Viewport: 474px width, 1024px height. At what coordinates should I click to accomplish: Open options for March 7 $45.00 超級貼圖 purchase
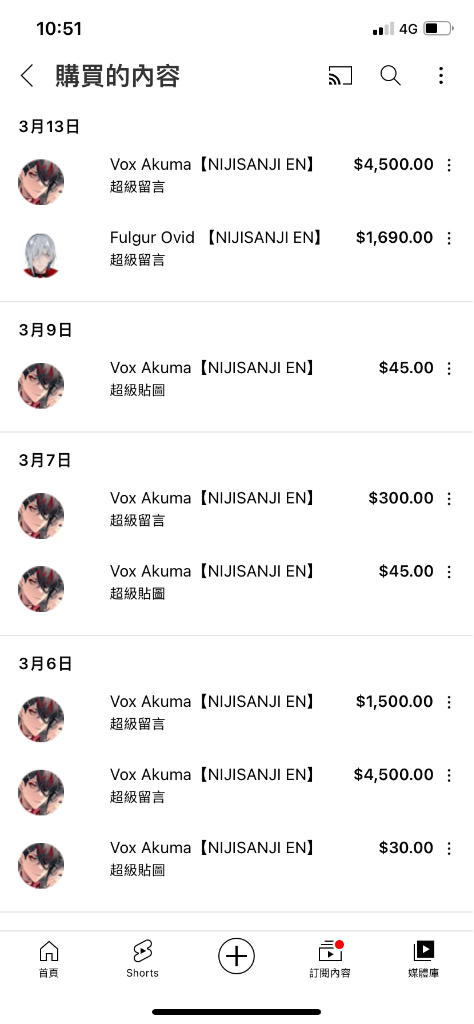pos(449,572)
